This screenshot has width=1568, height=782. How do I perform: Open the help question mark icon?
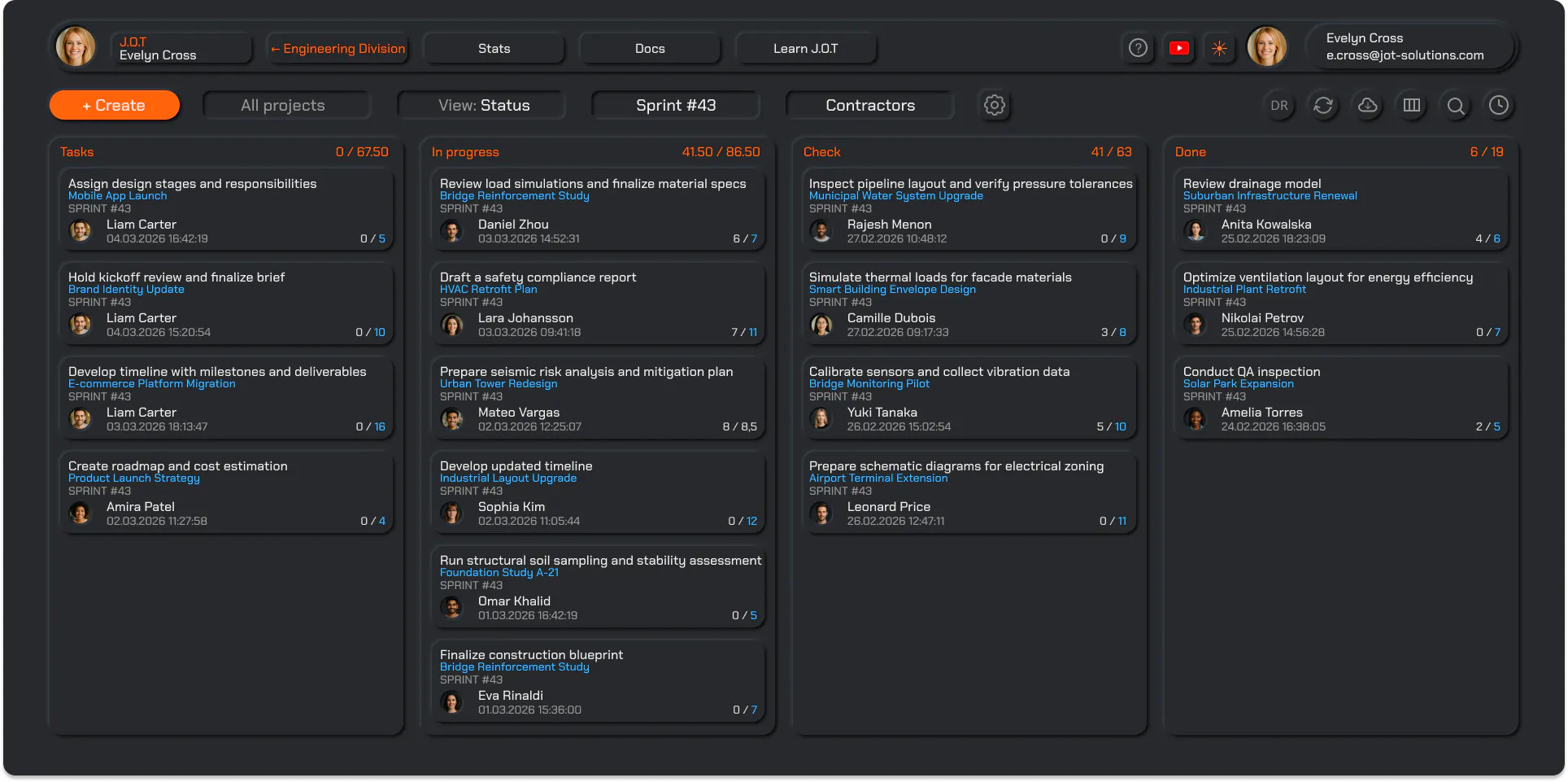tap(1139, 48)
